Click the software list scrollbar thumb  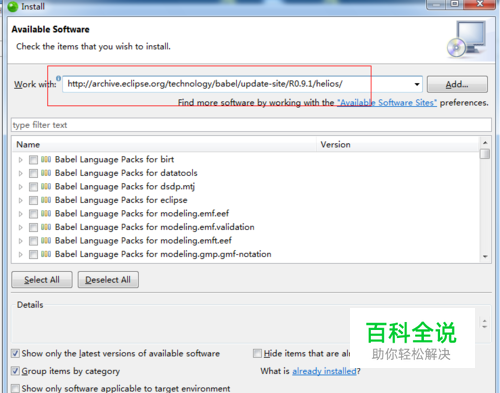click(485, 154)
